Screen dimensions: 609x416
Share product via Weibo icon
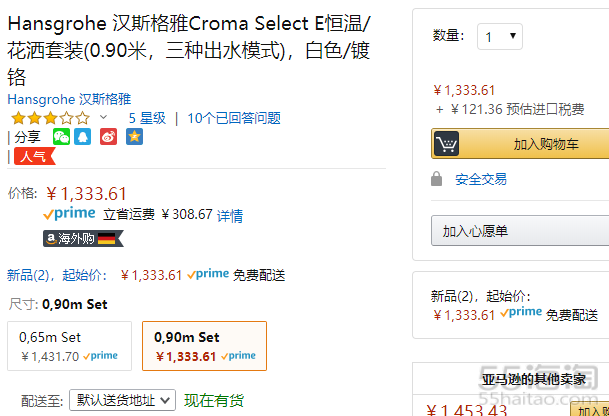[109, 136]
